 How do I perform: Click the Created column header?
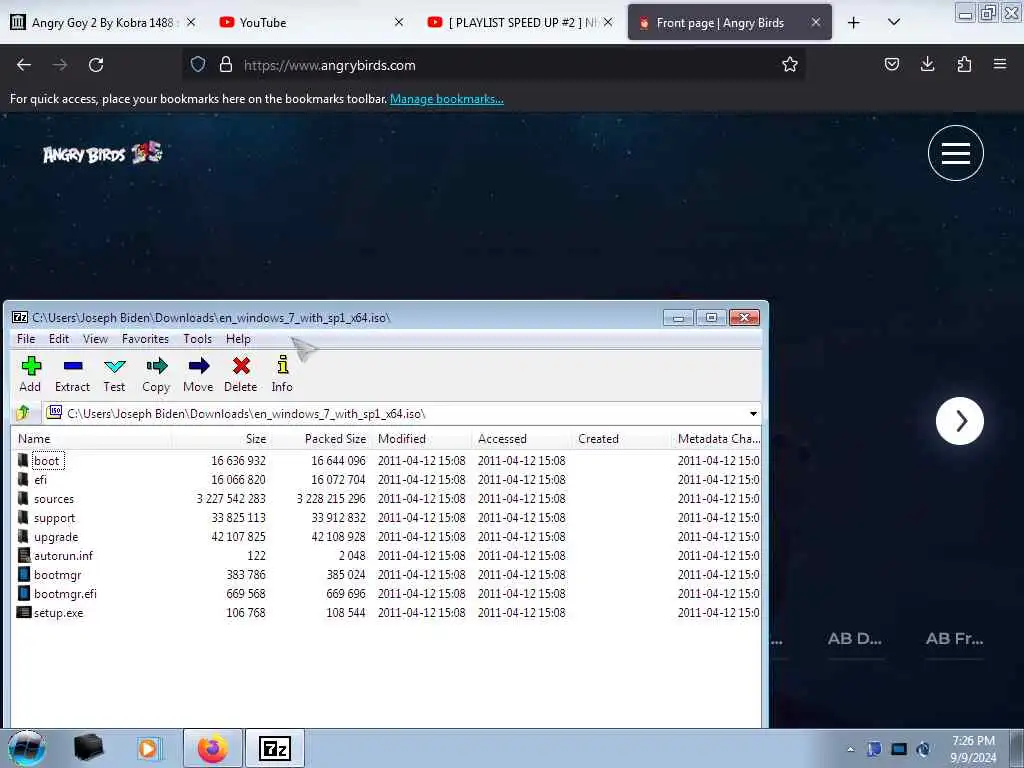(621, 439)
